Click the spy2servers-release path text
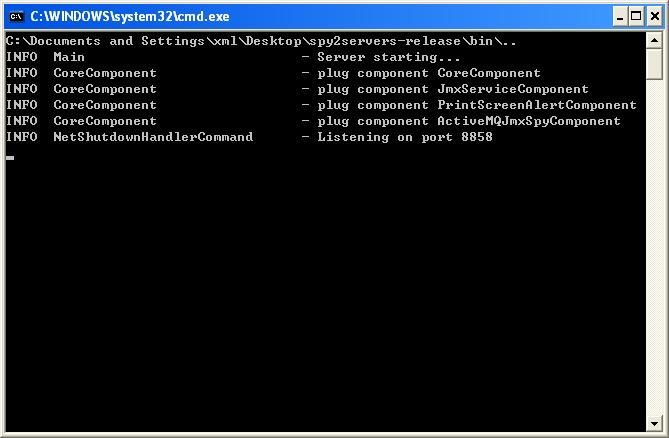Viewport: 669px width, 438px height. pyautogui.click(x=385, y=41)
